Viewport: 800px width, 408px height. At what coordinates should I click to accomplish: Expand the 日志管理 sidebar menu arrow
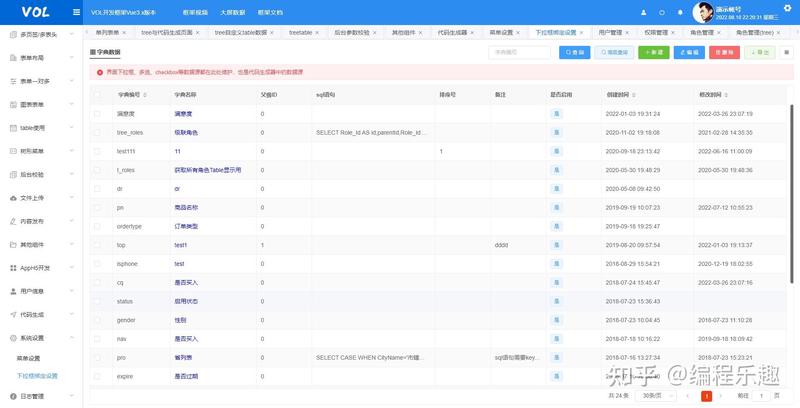point(71,396)
